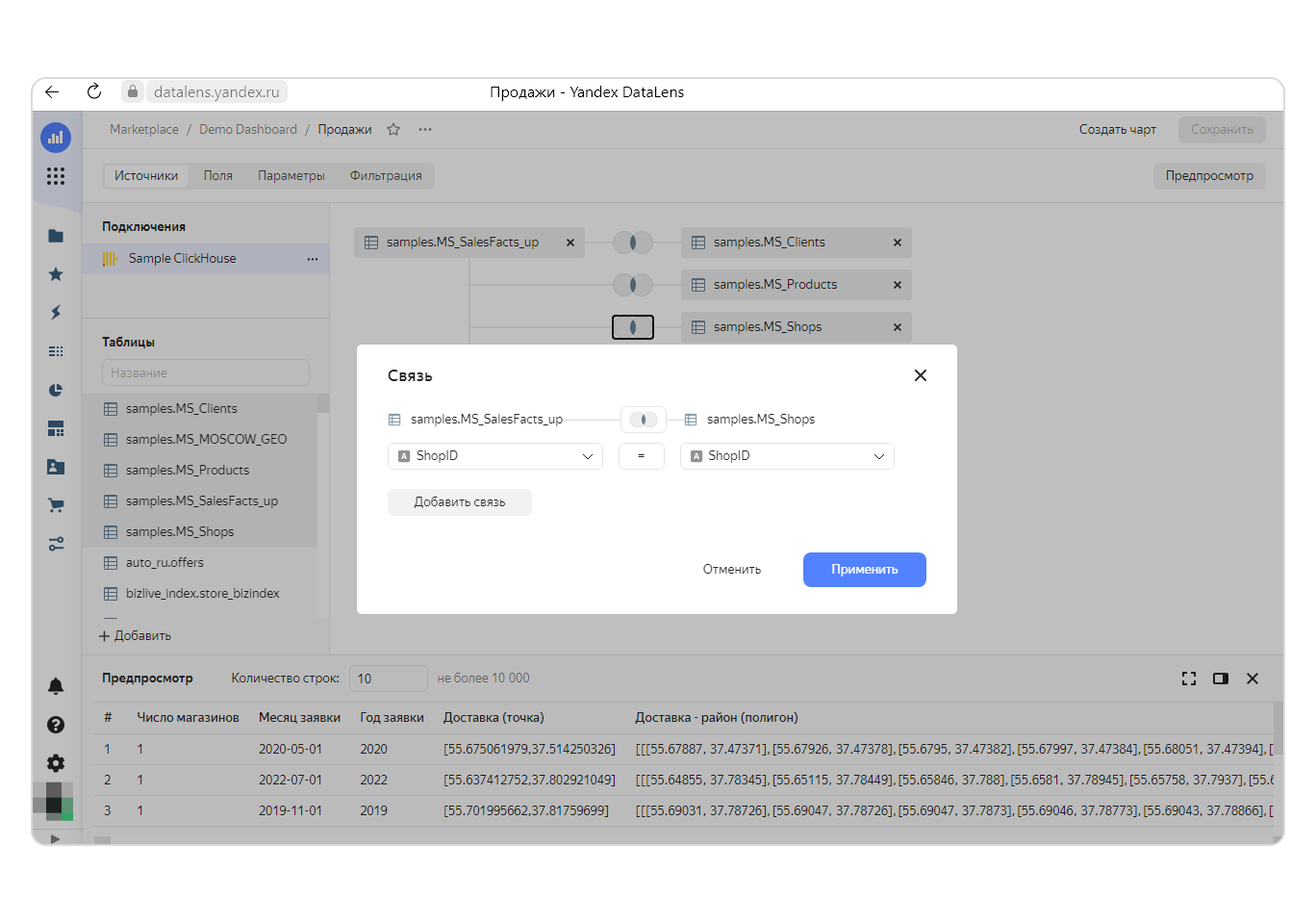Change join type in Связь dialog
The width and height of the screenshot is (1316, 923).
643,420
